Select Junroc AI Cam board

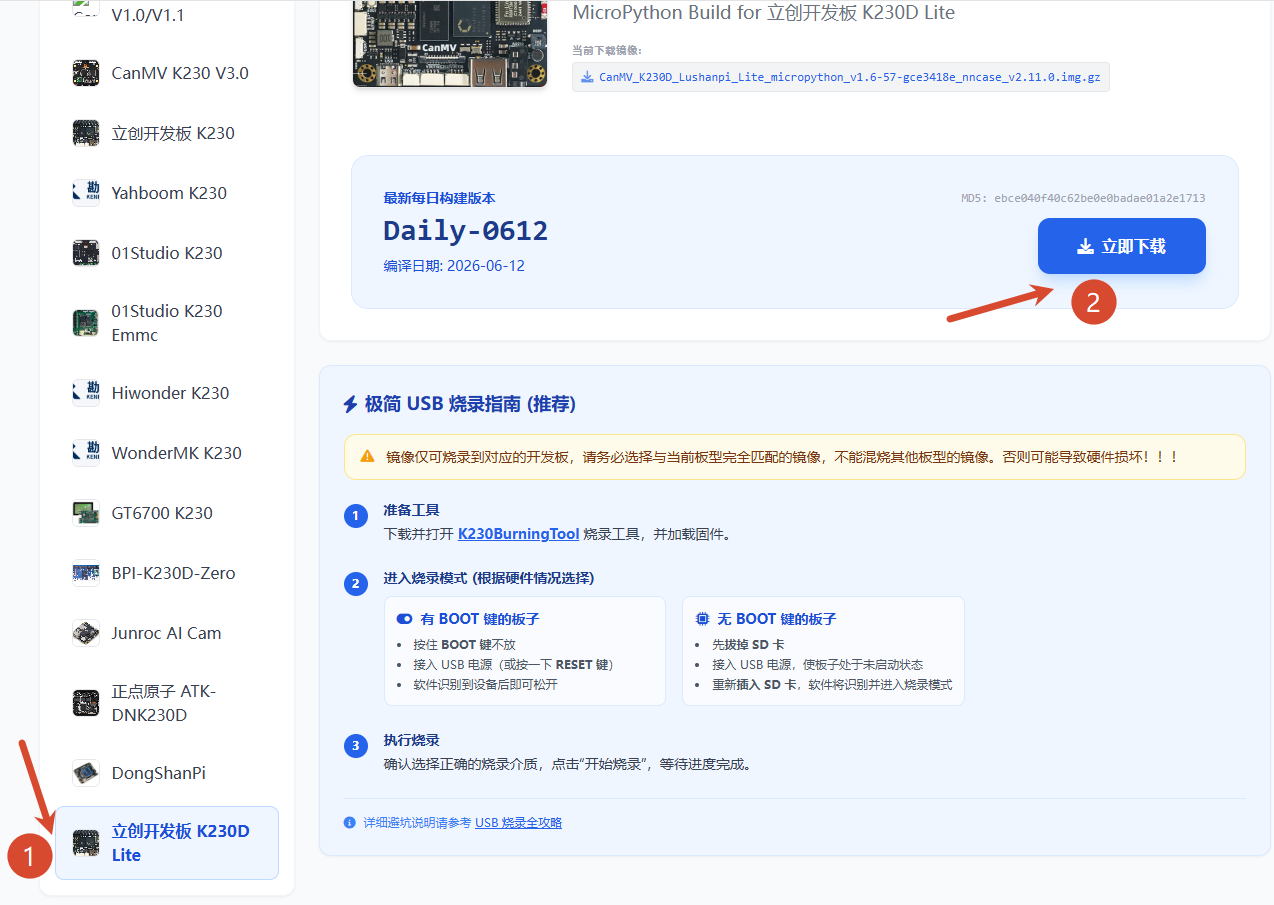coord(167,633)
